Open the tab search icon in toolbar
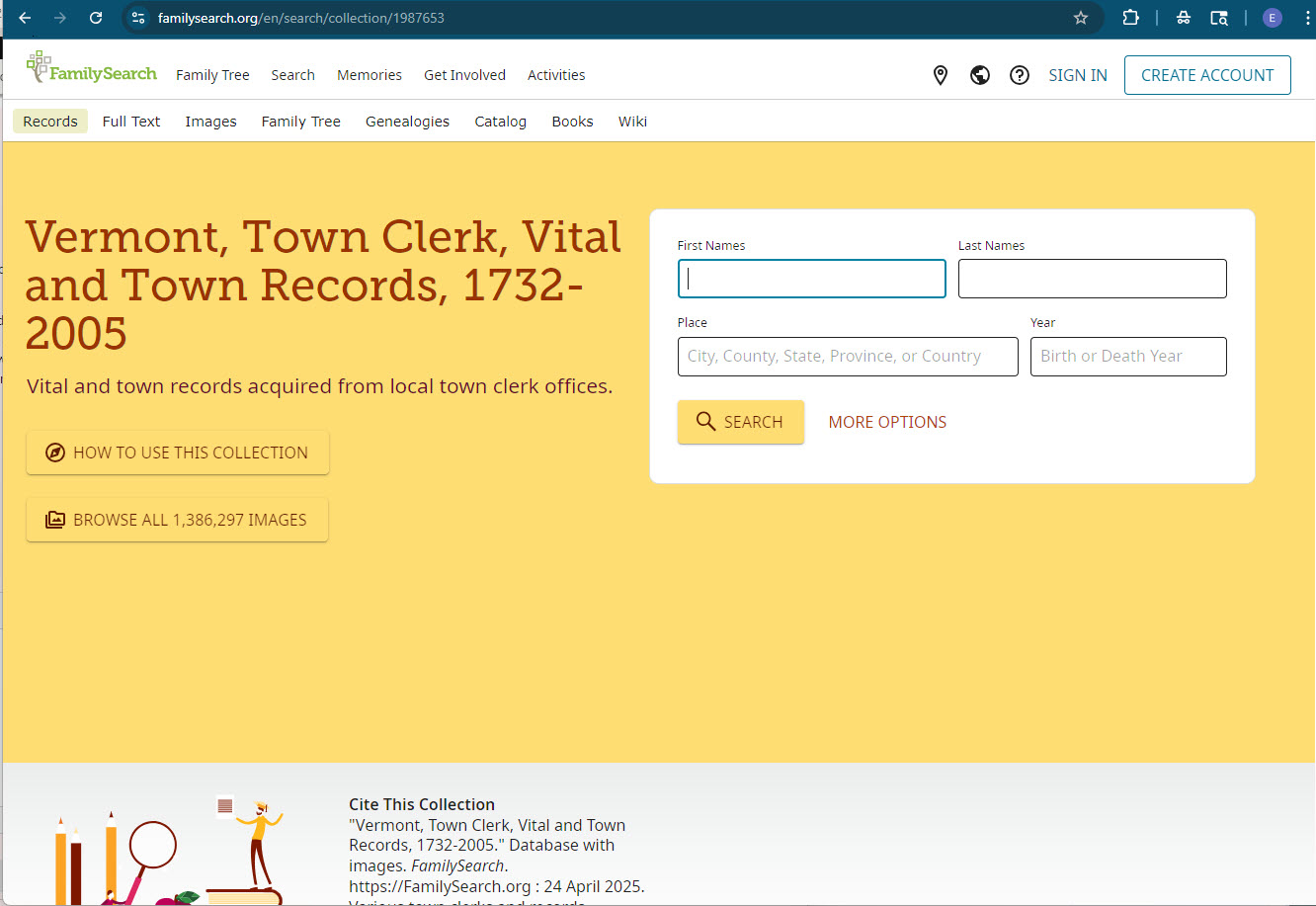 1220,18
